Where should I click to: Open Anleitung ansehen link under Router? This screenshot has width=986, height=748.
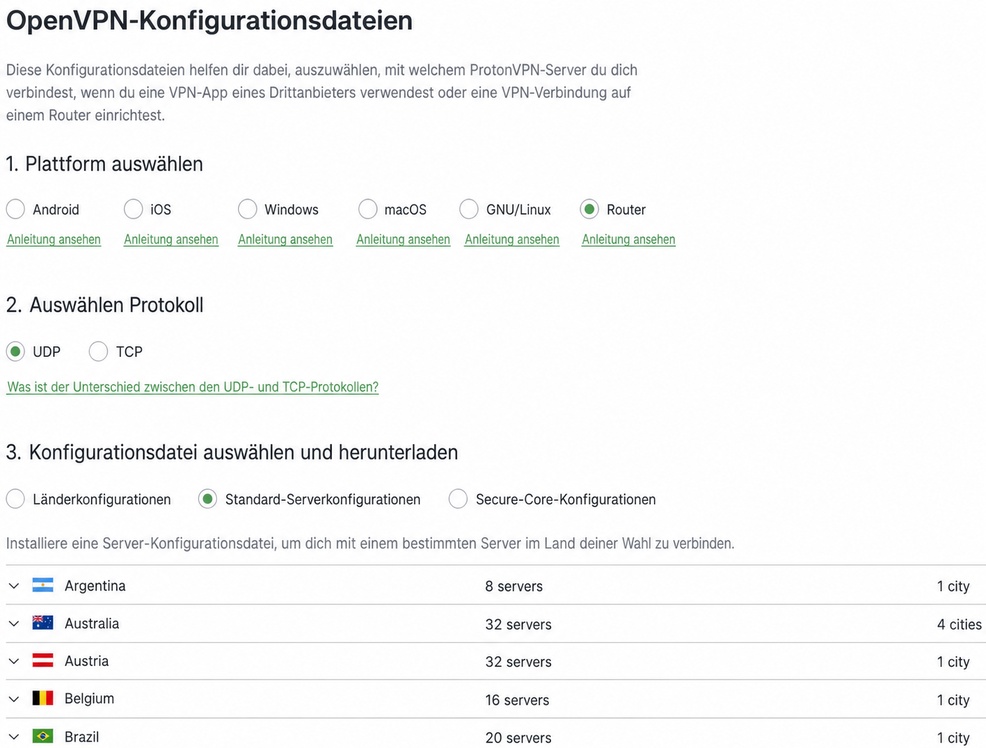(628, 239)
